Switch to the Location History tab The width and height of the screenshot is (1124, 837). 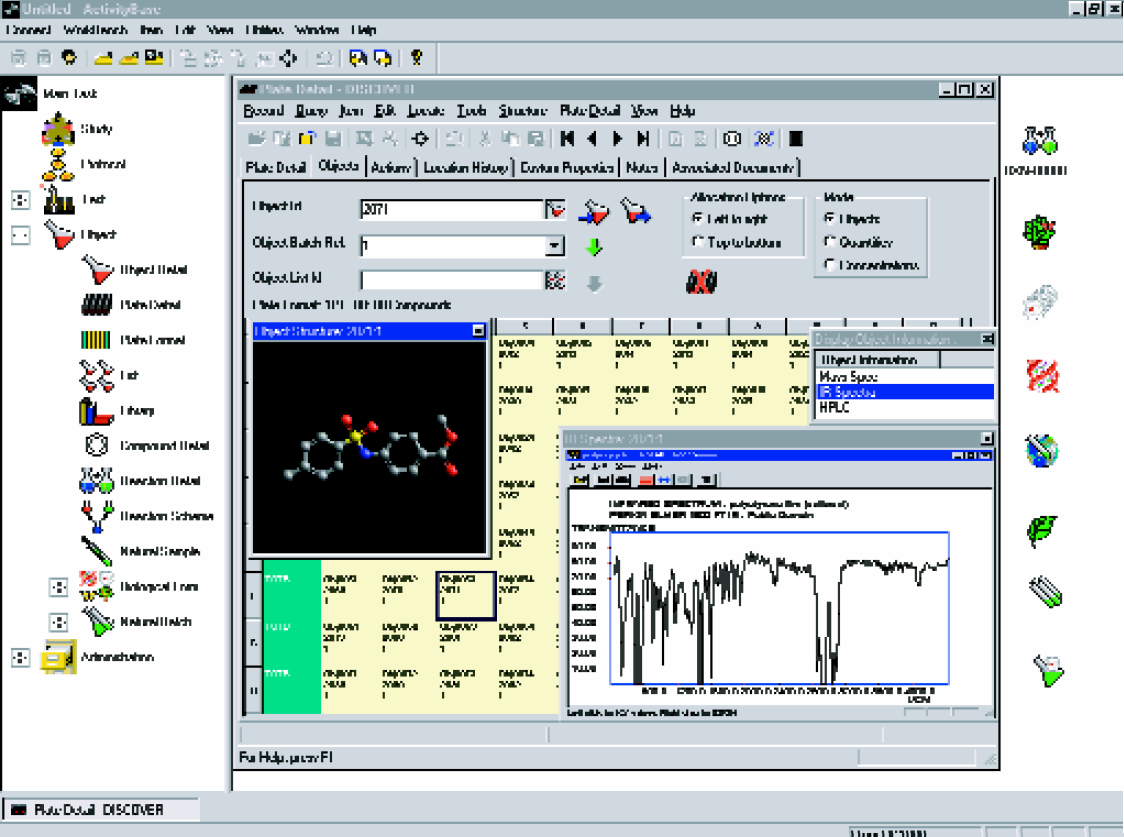(x=465, y=167)
